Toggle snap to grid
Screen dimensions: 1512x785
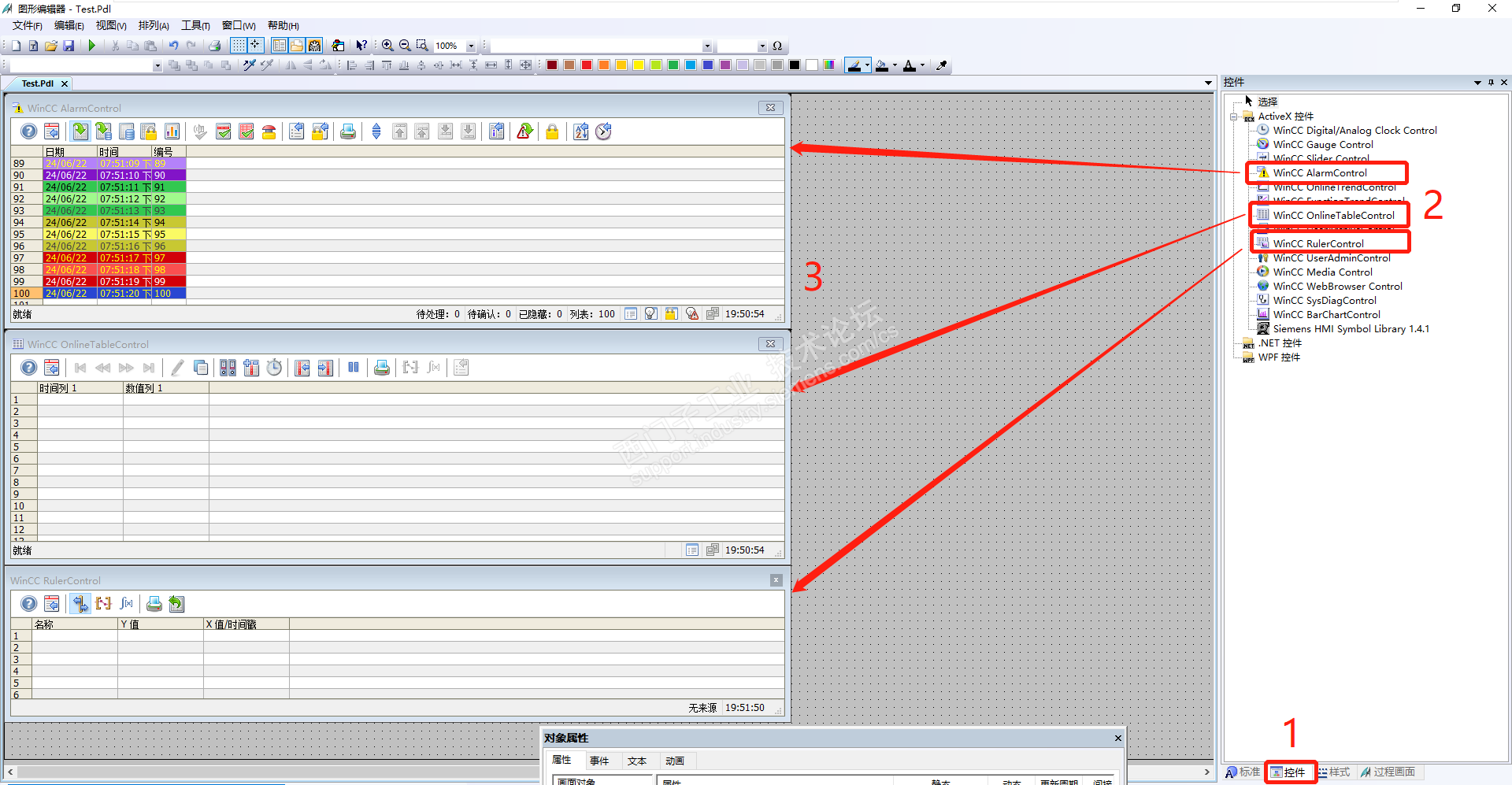coord(255,46)
